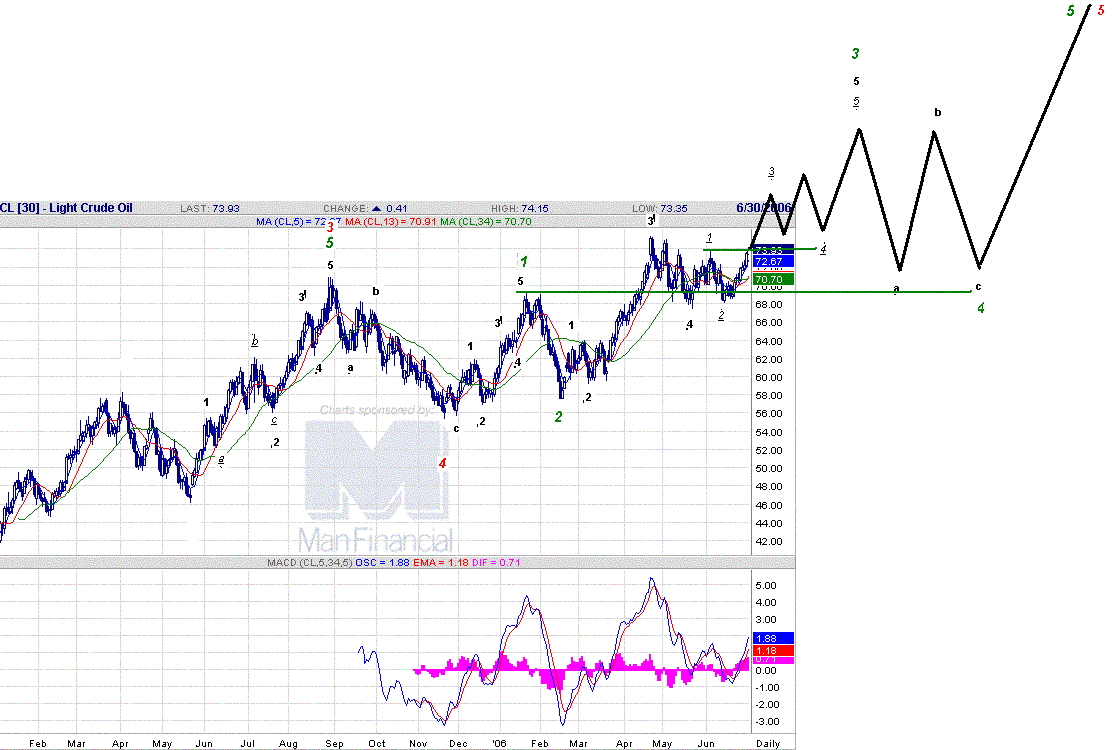Click the green 70.70 price badge on axis
Image resolution: width=1113 pixels, height=750 pixels.
pos(773,280)
